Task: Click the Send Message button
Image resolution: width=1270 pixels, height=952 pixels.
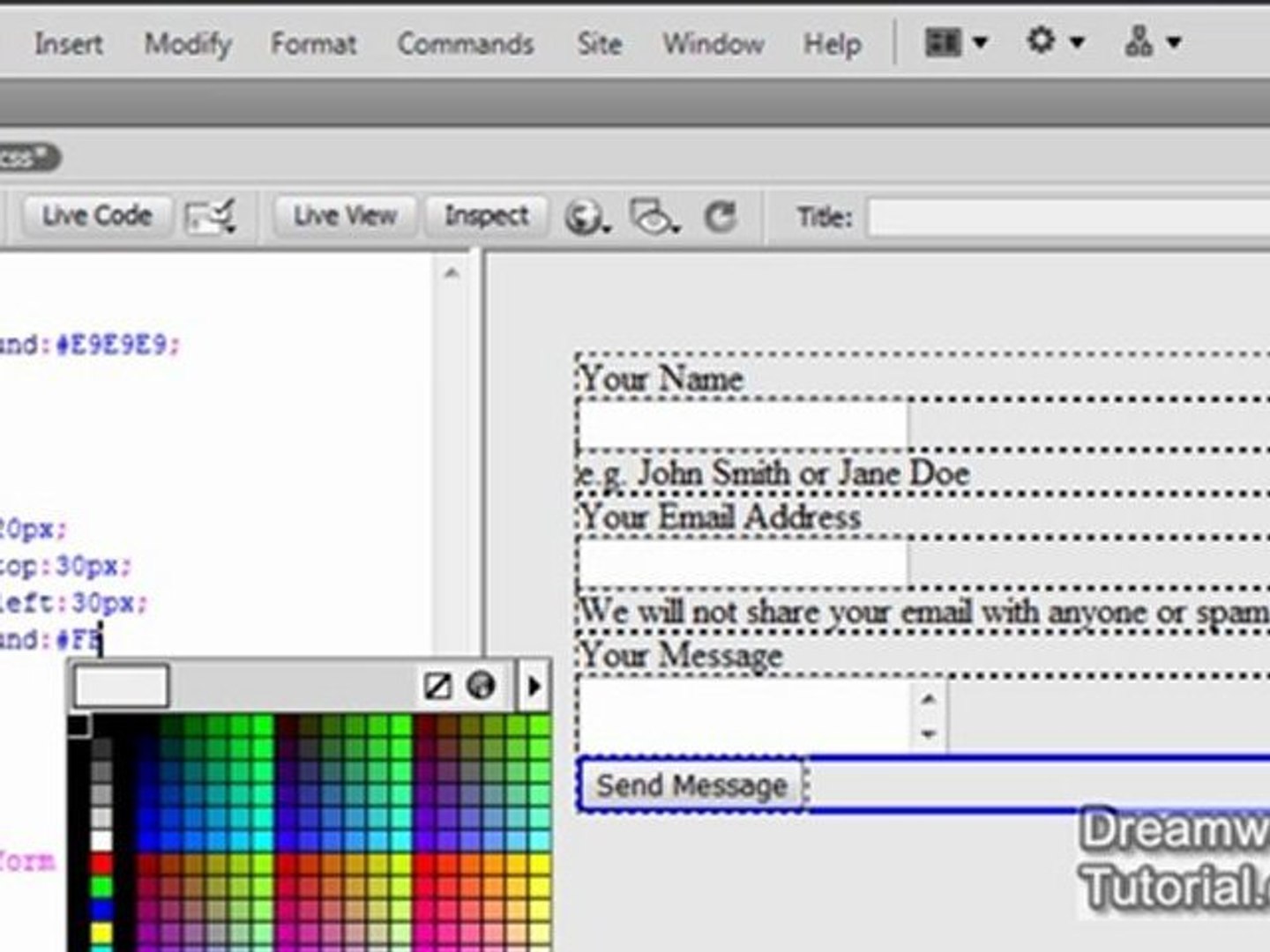Action: pos(691,785)
